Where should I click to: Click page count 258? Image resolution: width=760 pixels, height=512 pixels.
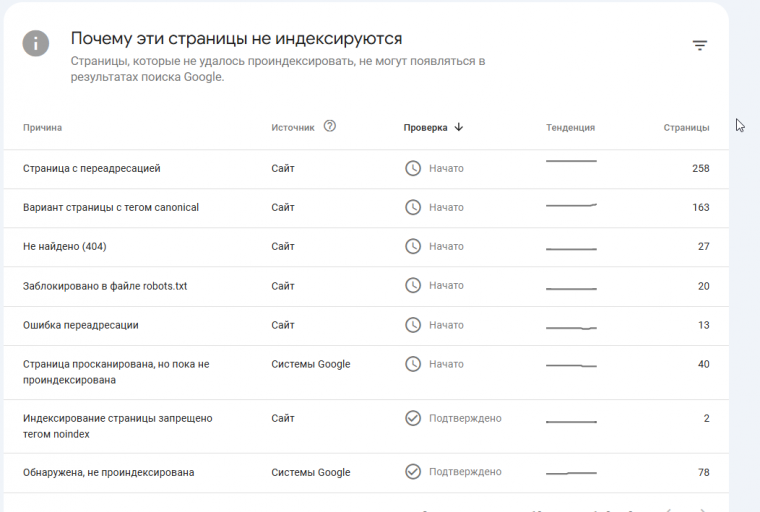tap(700, 168)
